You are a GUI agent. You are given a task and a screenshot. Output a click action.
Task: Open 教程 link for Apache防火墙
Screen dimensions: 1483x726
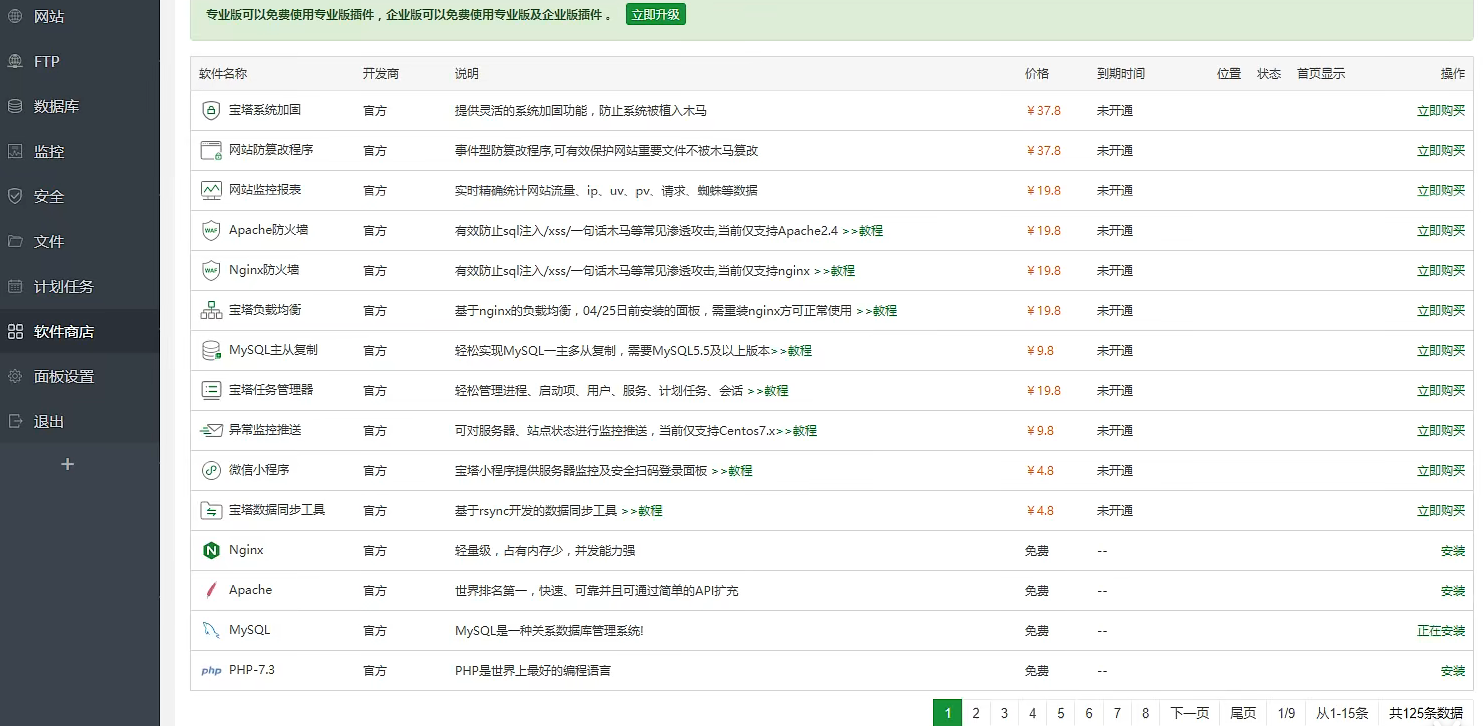[862, 231]
